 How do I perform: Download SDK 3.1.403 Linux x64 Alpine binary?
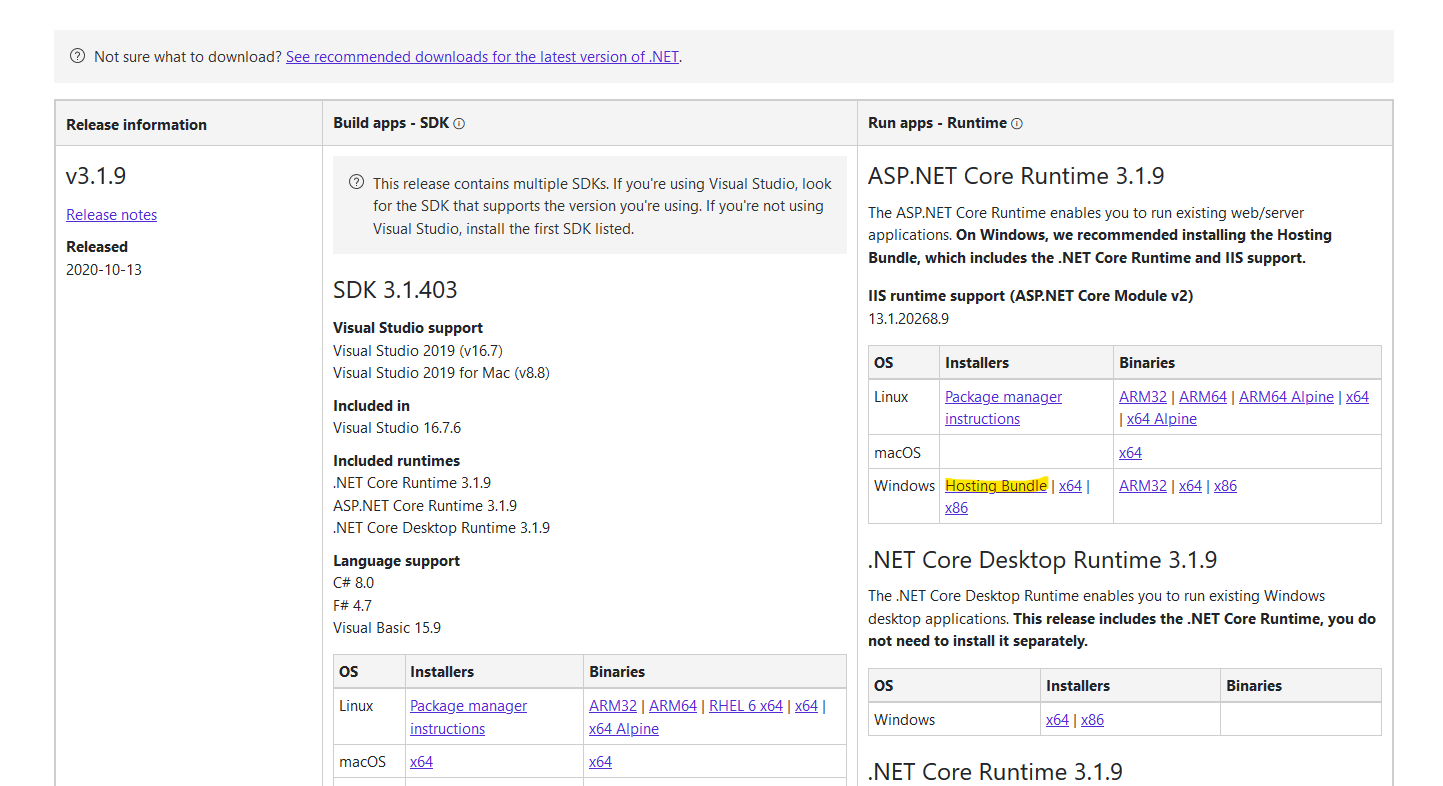click(624, 729)
